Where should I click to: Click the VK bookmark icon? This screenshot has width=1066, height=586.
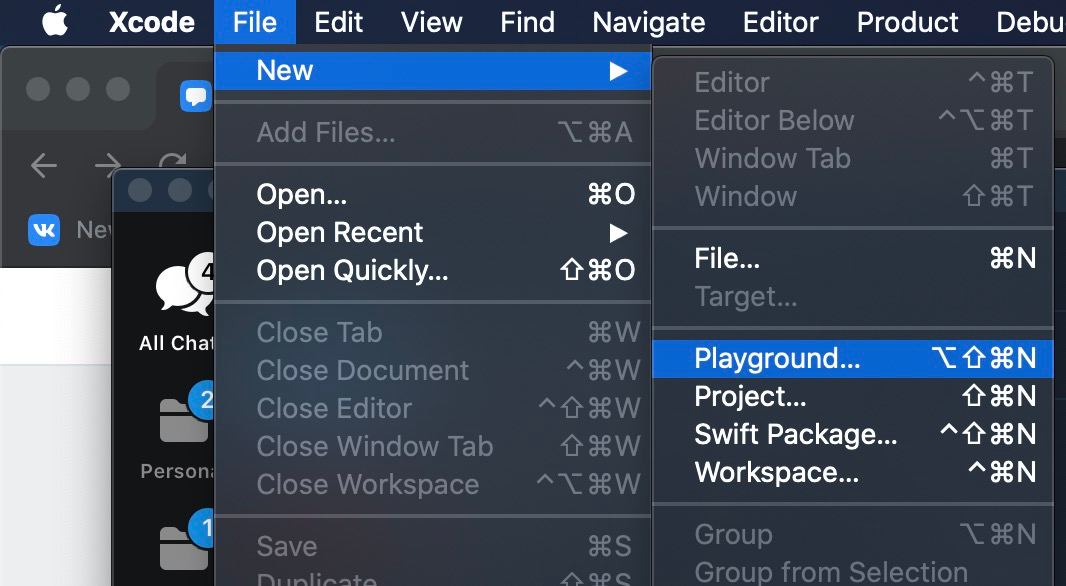(44, 230)
